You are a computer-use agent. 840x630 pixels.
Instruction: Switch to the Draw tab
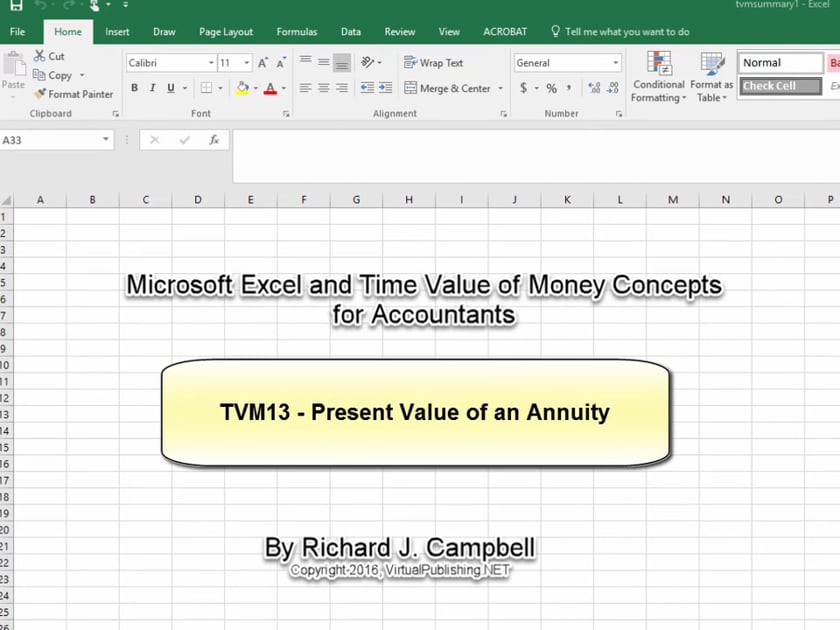click(164, 32)
